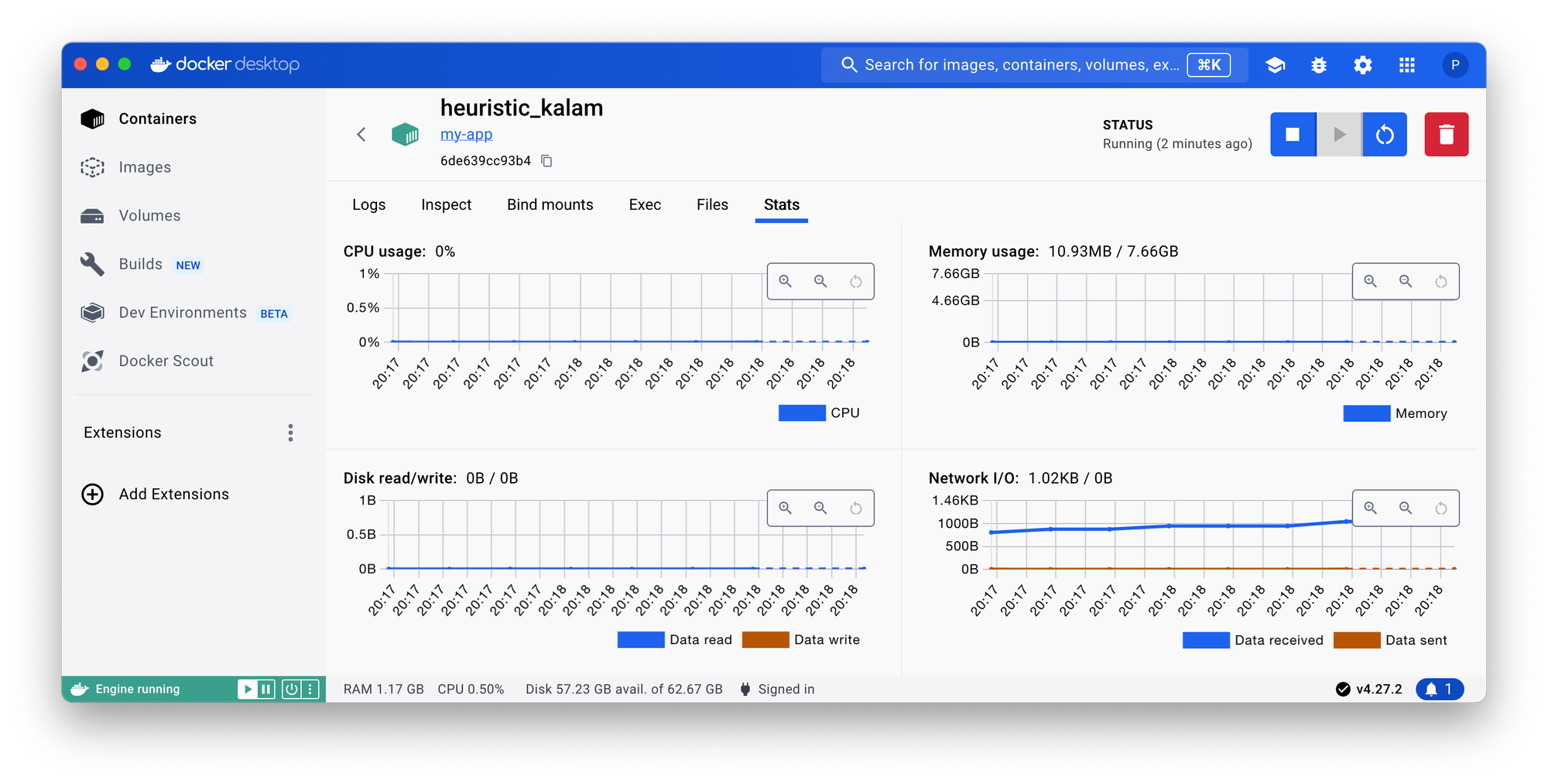Open the Images section in sidebar

point(145,167)
